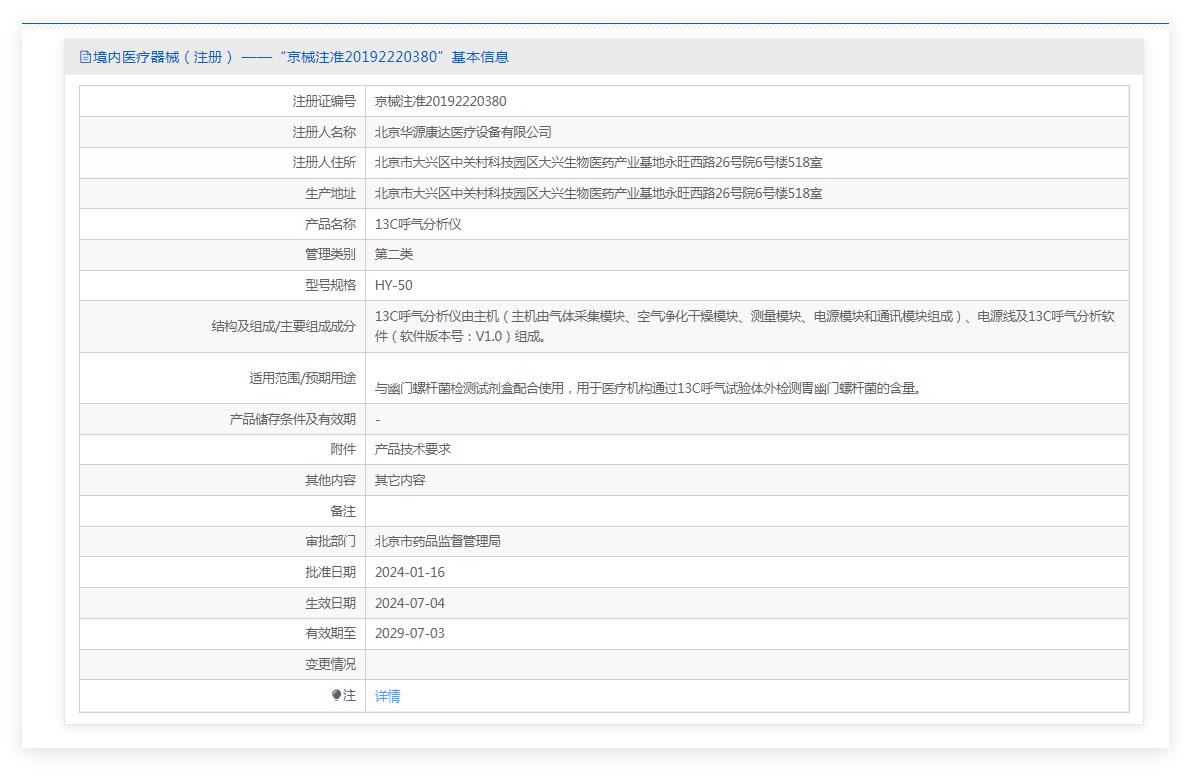Open the 详情 link in the last row

(x=387, y=696)
